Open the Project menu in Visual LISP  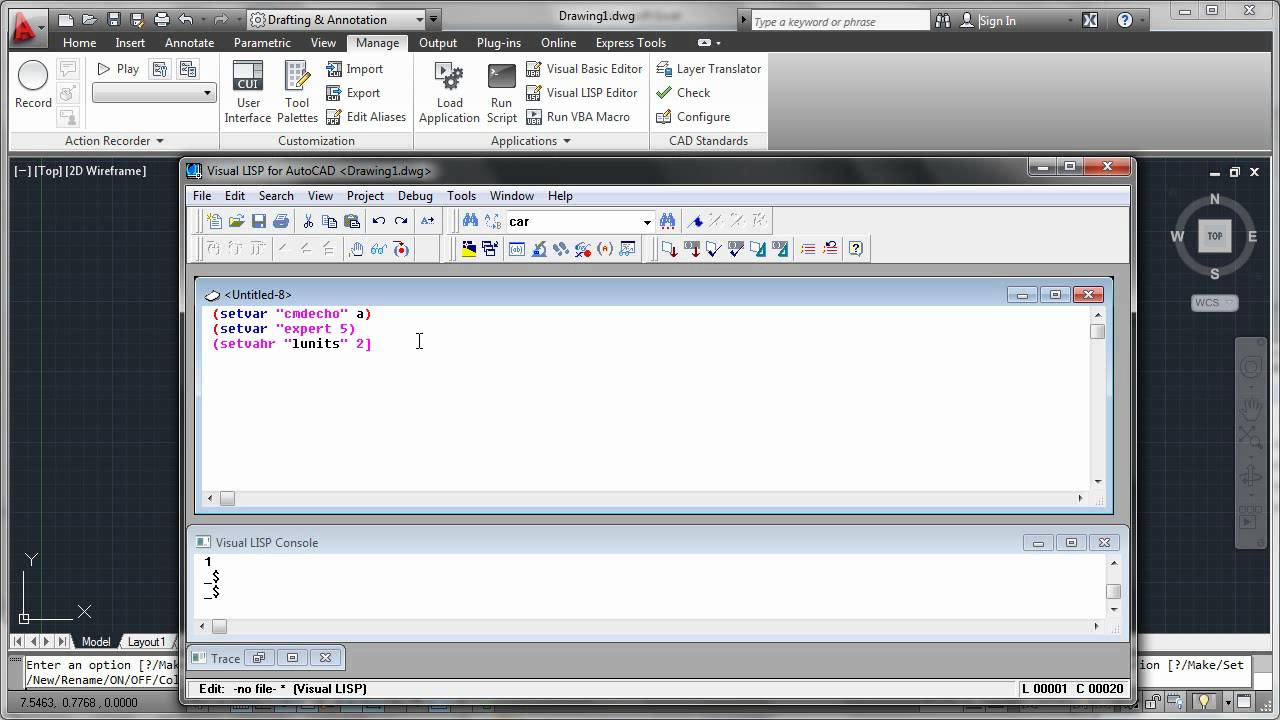(365, 196)
